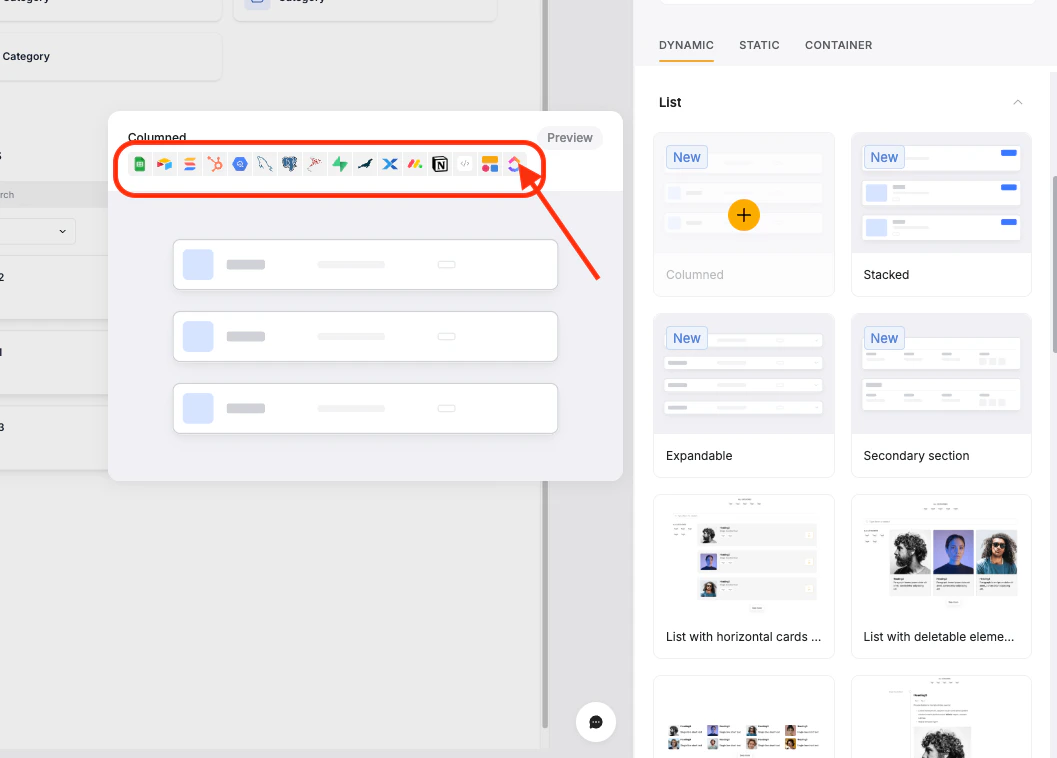Screen dimensions: 1057x758
Task: Select the Supabase lightning bolt icon
Action: pos(340,164)
